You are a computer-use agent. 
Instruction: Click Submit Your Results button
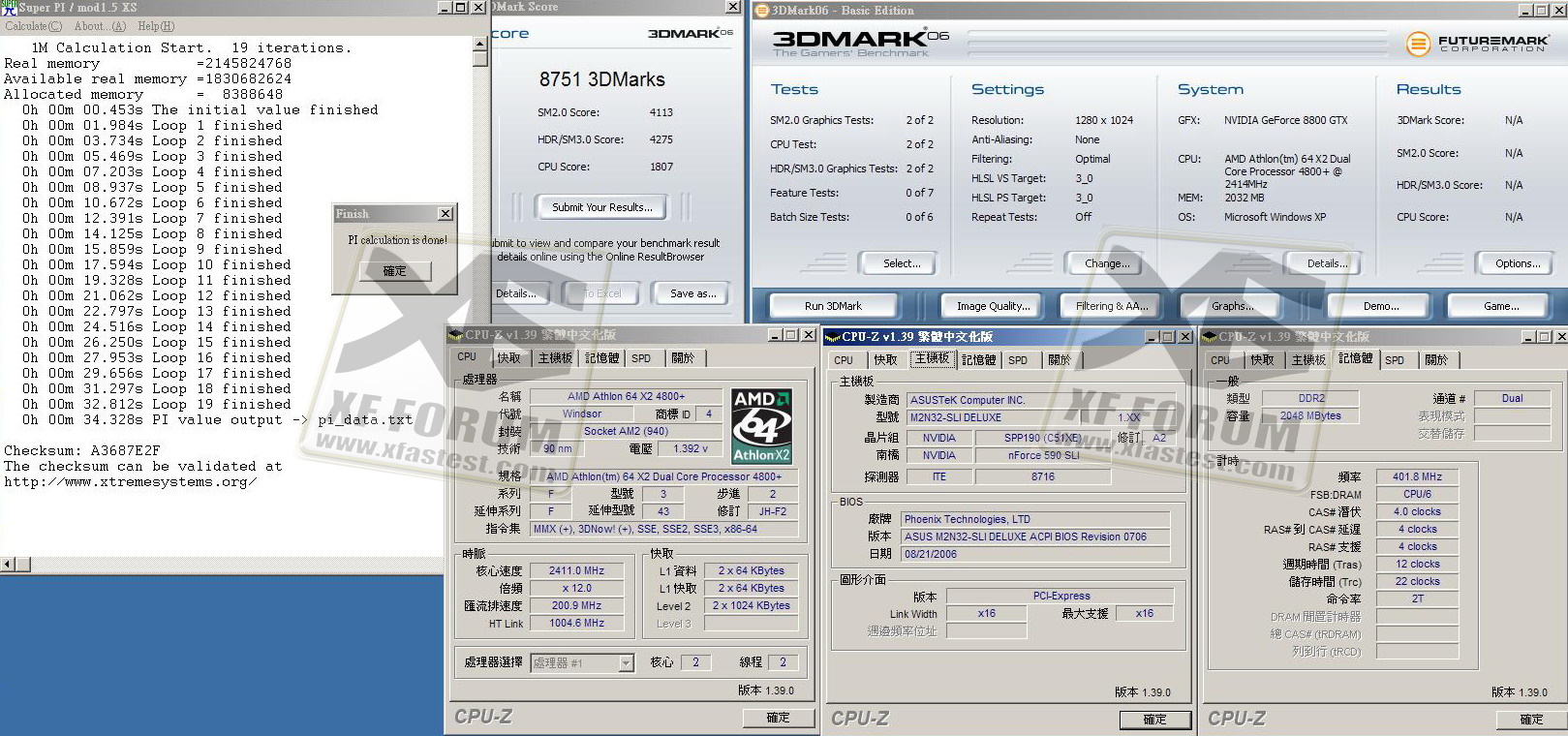602,207
